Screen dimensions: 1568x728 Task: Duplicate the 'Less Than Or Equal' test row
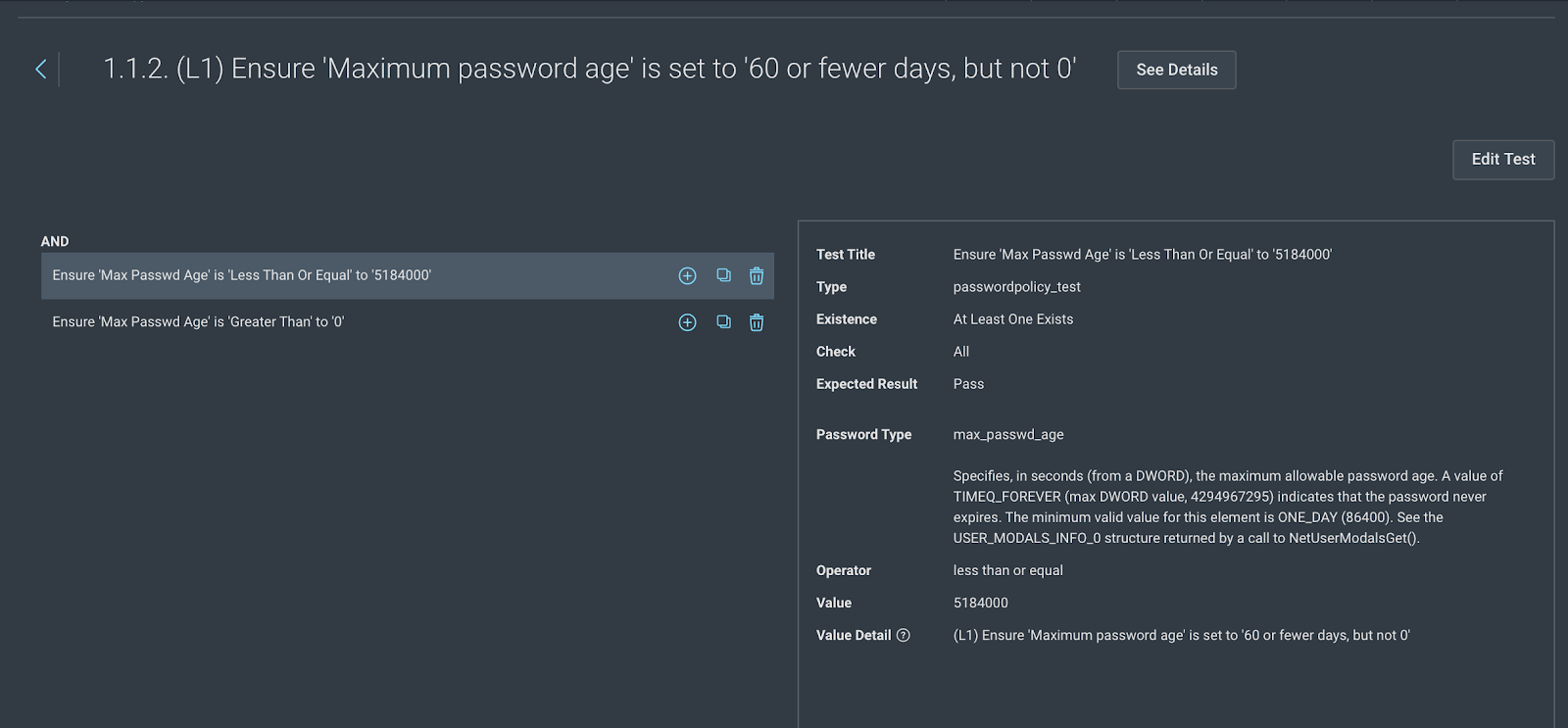pyautogui.click(x=723, y=275)
